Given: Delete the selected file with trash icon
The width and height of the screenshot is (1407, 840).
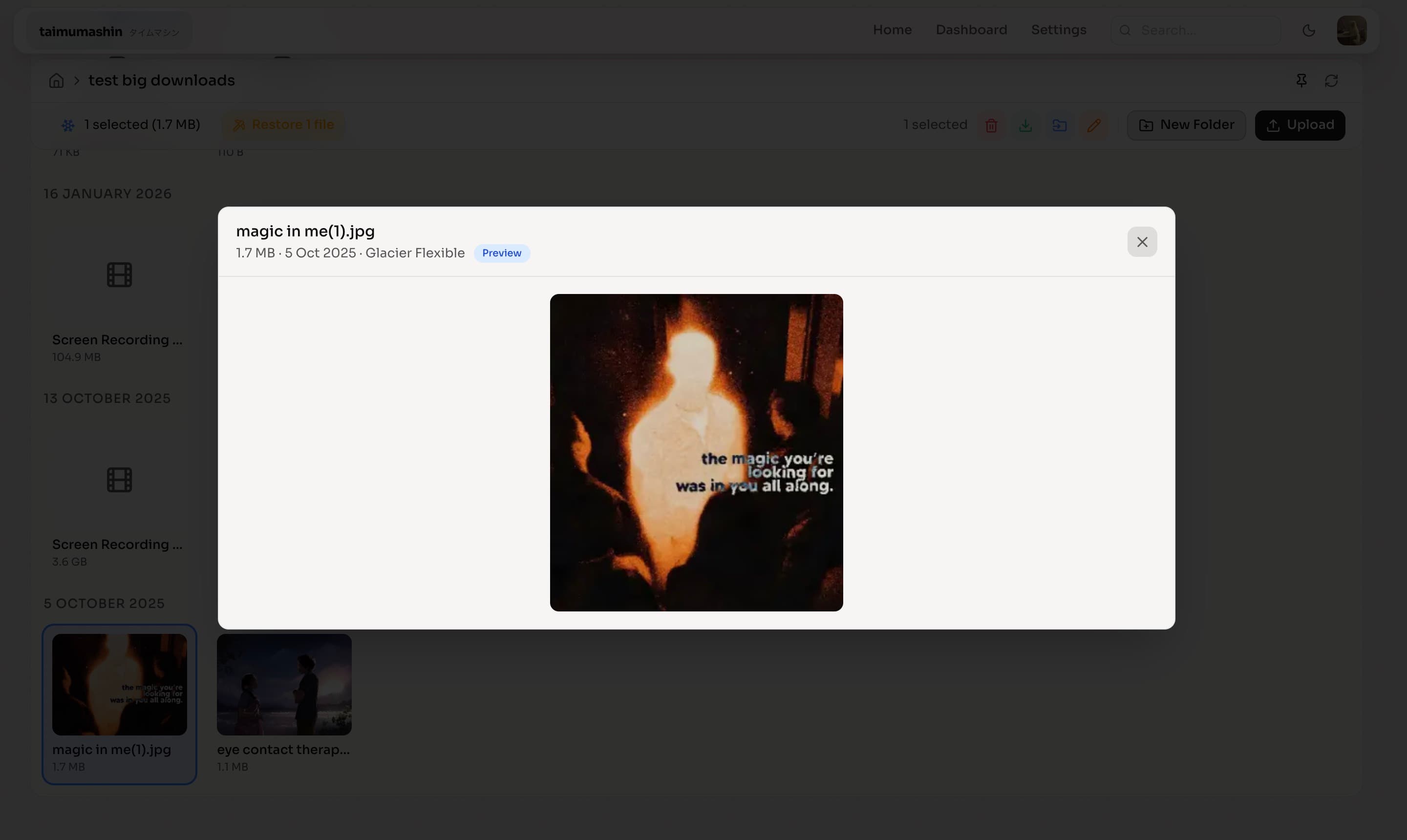Looking at the screenshot, I should pyautogui.click(x=991, y=125).
